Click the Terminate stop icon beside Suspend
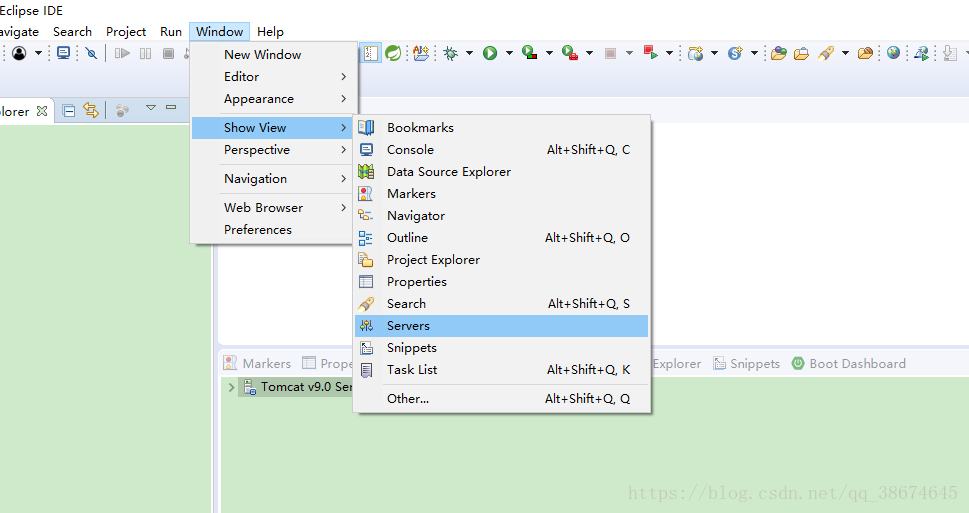Viewport: 969px width, 513px height. pyautogui.click(x=168, y=53)
